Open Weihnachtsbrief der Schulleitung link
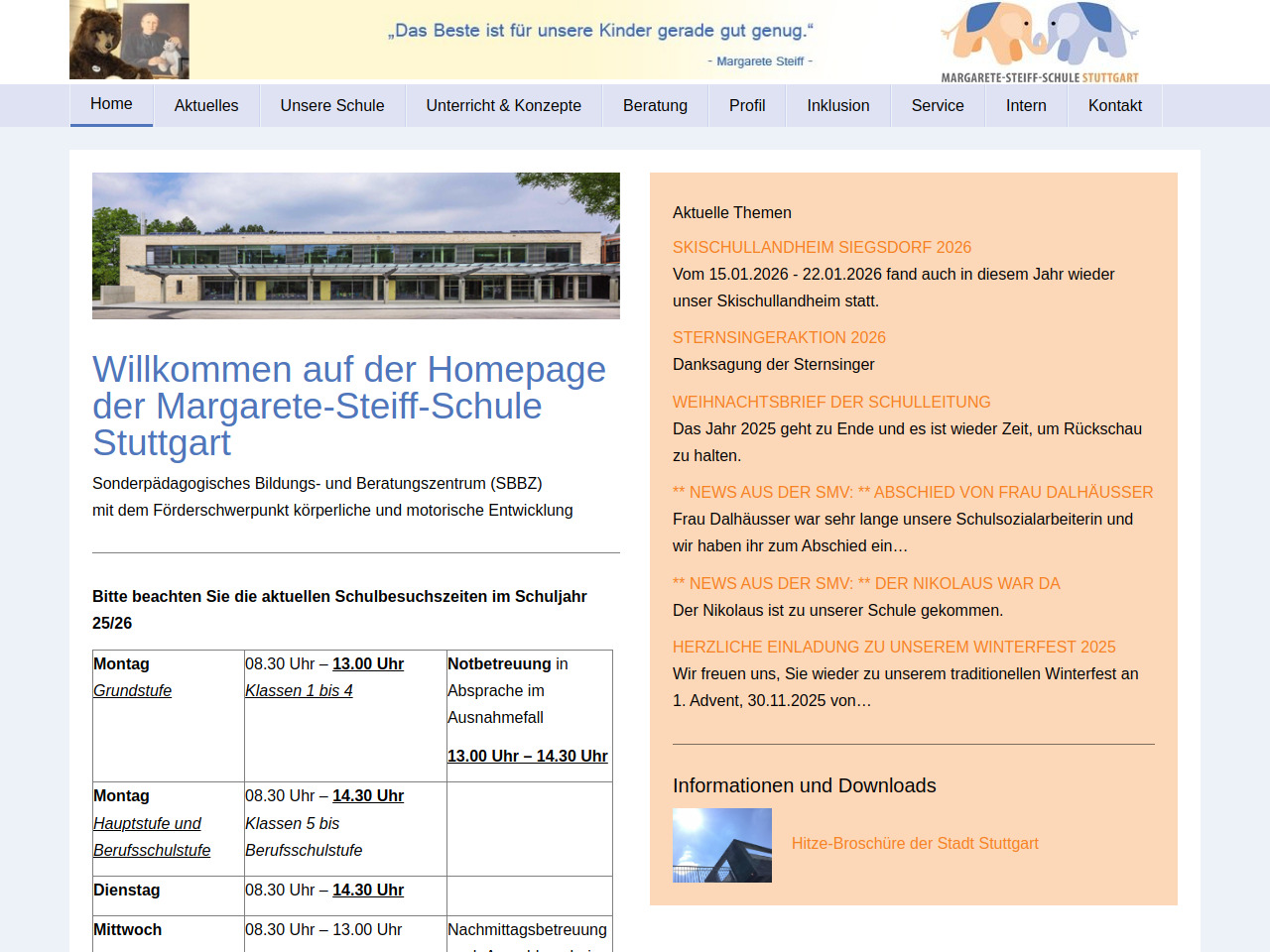 [831, 402]
